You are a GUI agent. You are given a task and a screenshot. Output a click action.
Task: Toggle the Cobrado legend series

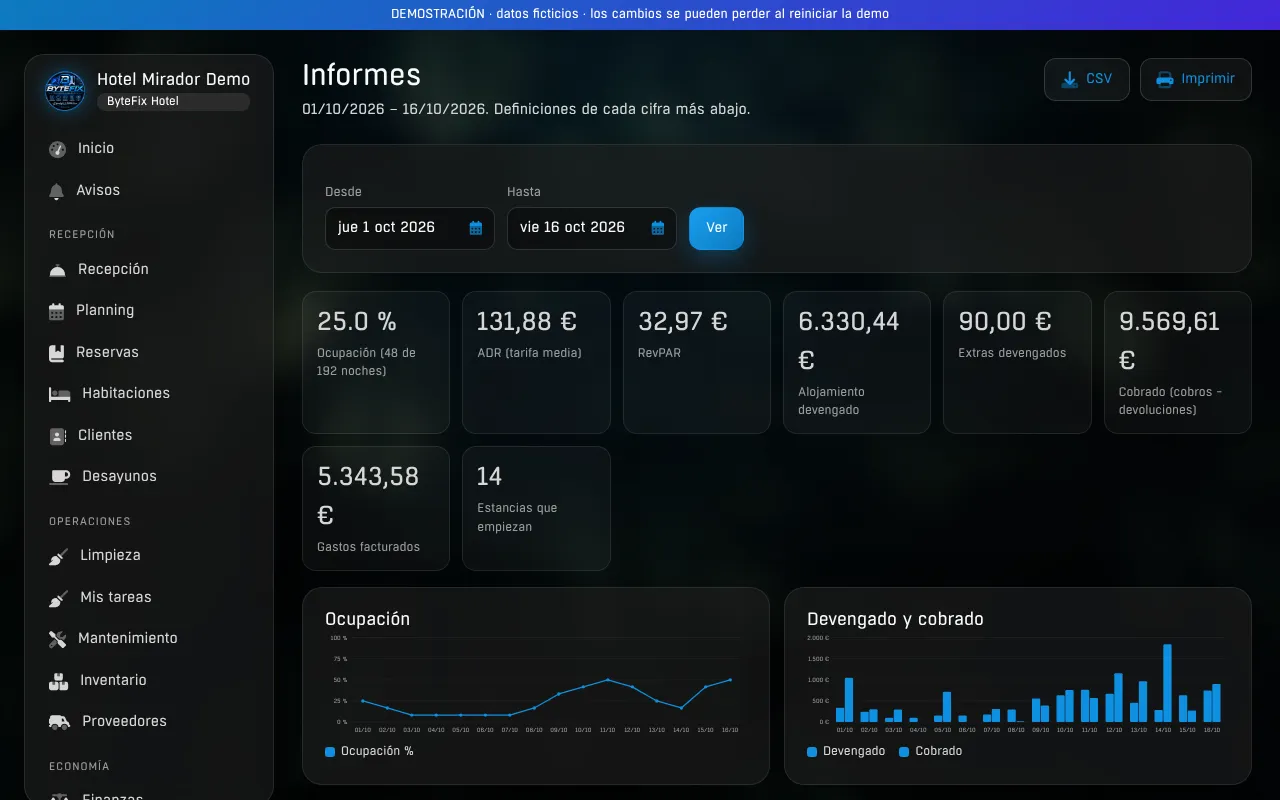(x=930, y=751)
